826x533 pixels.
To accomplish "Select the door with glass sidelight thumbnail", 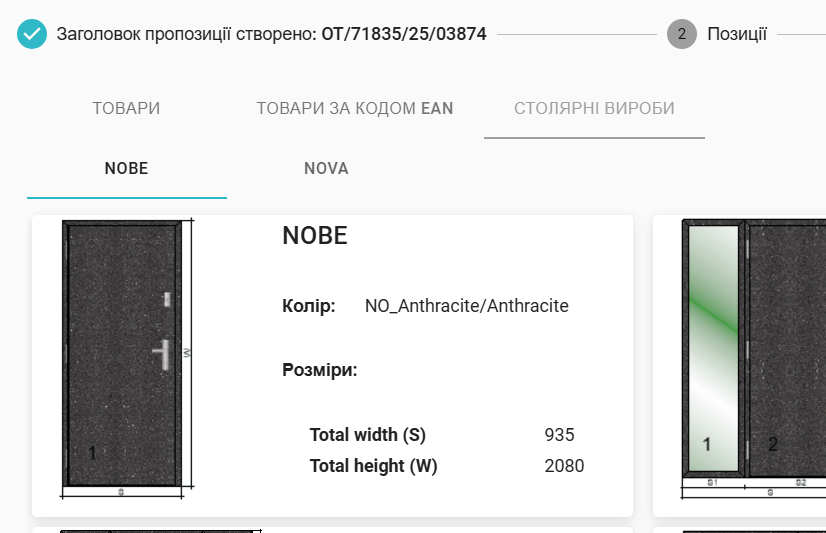I will tap(750, 358).
